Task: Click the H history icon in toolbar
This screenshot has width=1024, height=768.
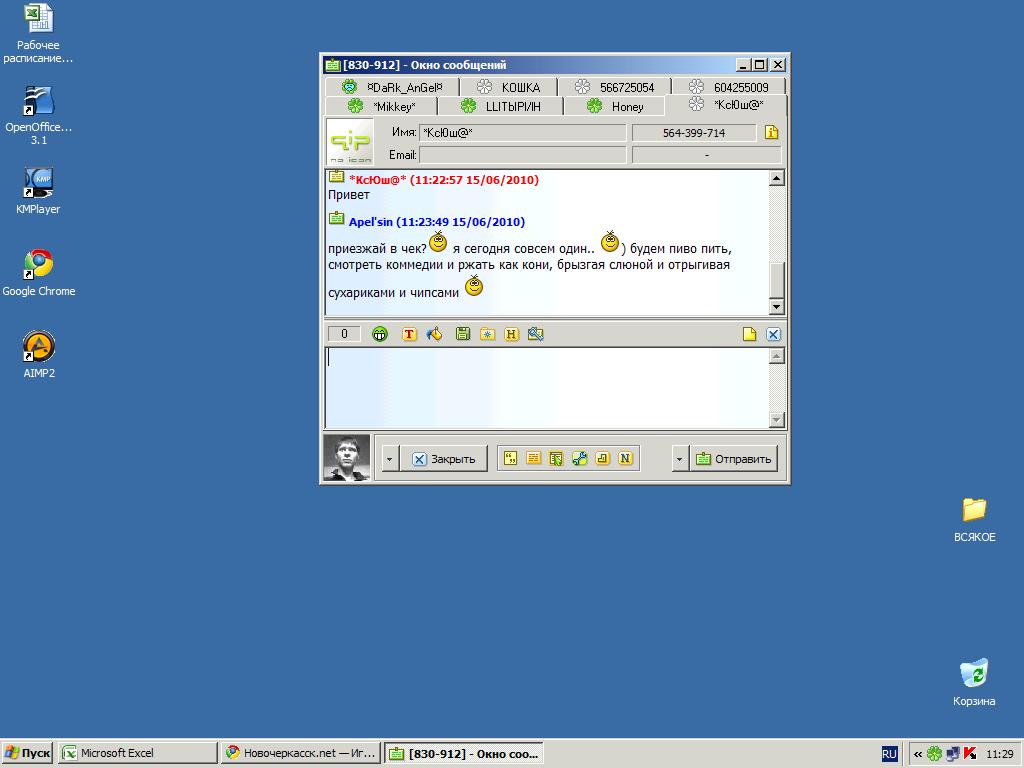Action: coord(511,334)
